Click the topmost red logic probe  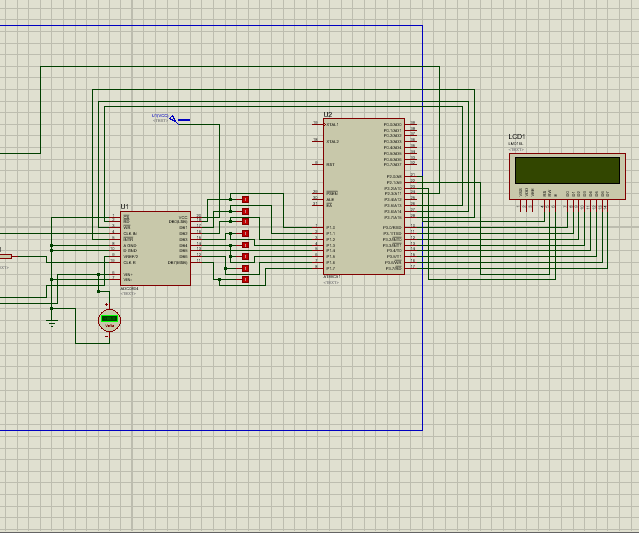245,199
